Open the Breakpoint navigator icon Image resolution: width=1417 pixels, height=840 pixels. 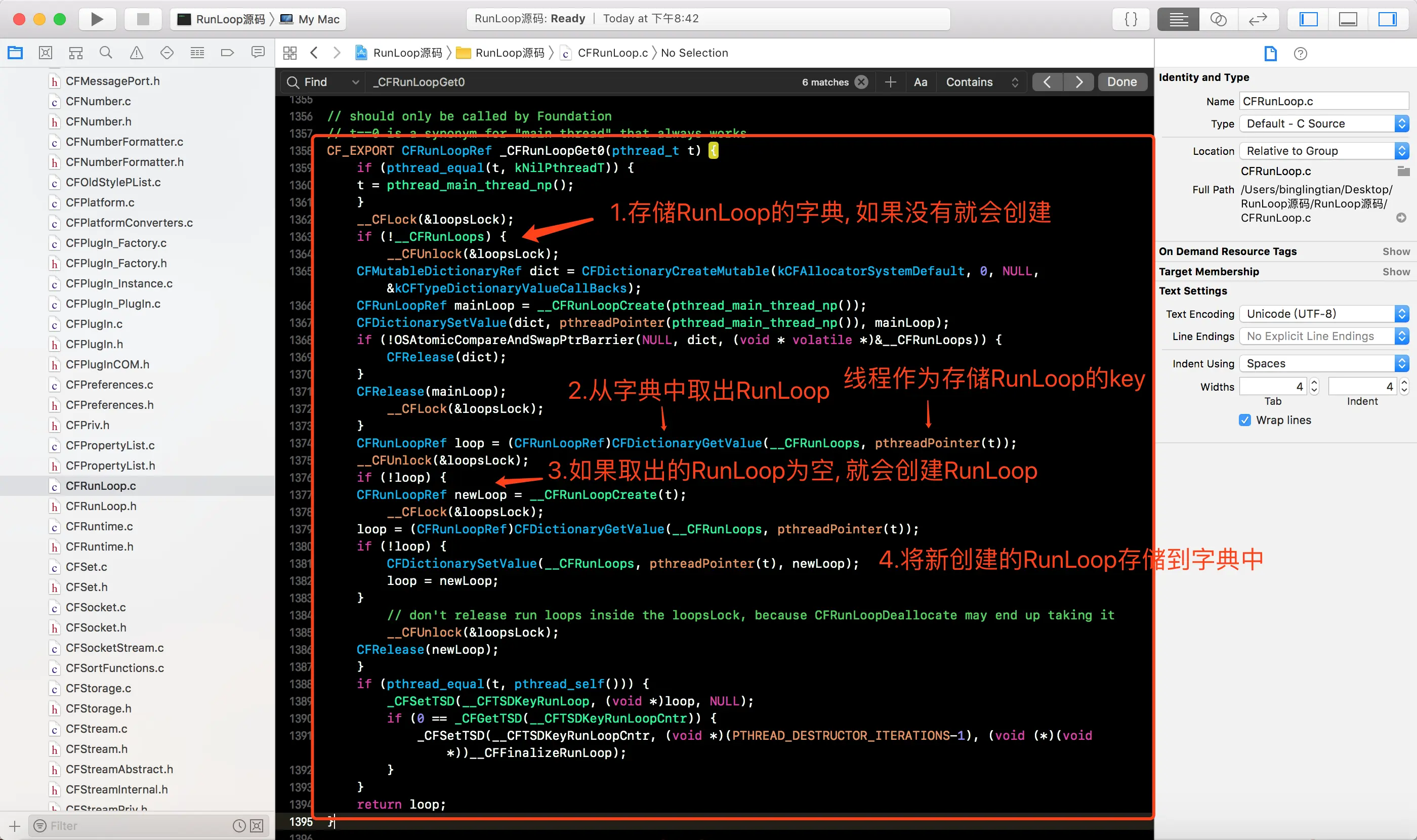coord(227,53)
